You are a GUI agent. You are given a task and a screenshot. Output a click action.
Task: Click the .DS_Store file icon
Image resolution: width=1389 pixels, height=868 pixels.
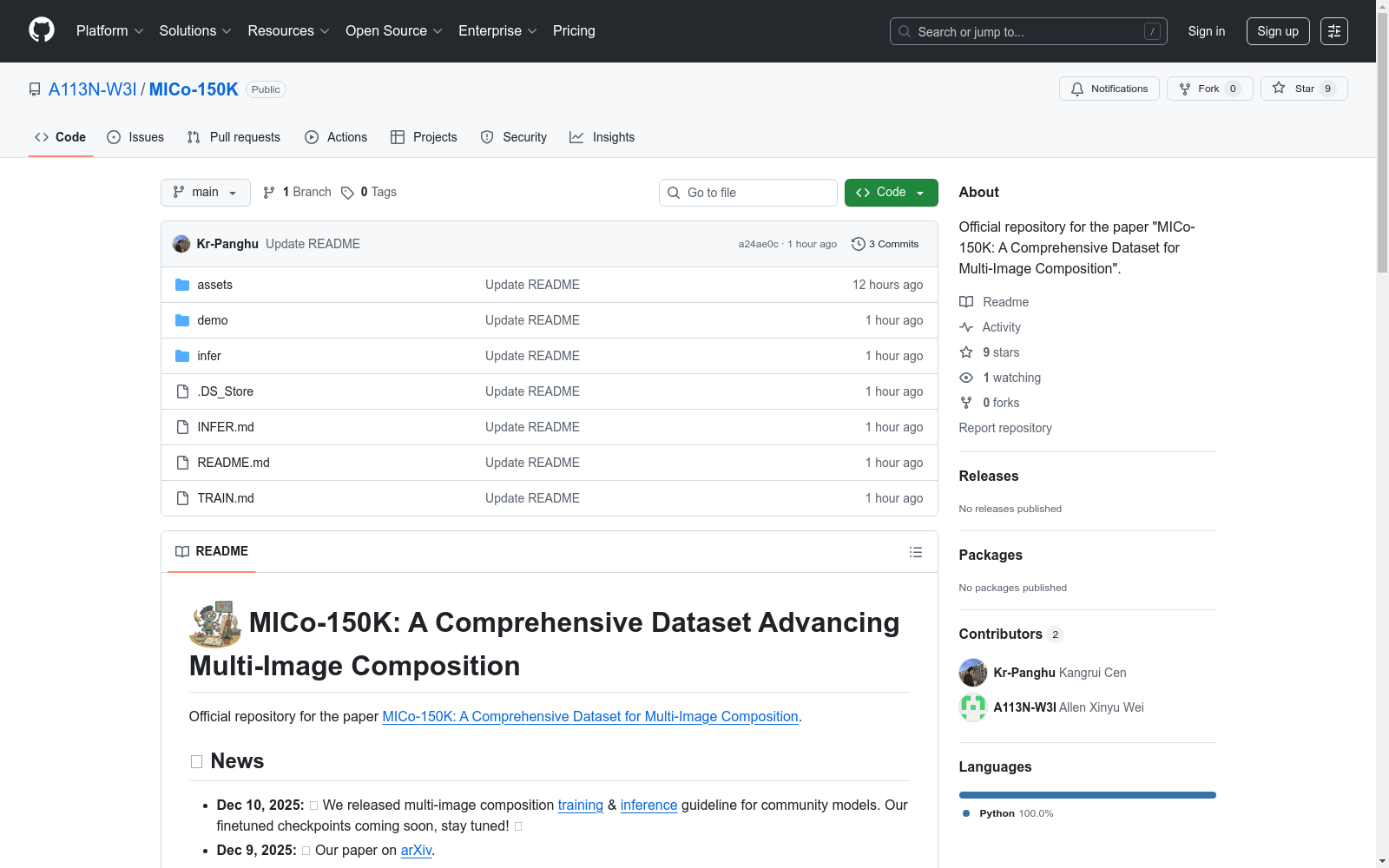pyautogui.click(x=182, y=391)
